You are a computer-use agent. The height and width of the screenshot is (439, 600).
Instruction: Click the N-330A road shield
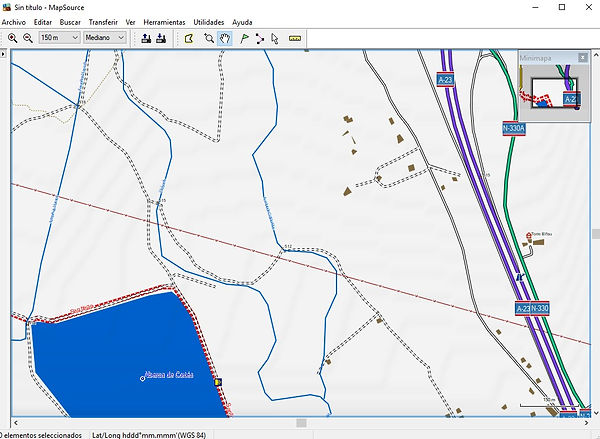[514, 128]
